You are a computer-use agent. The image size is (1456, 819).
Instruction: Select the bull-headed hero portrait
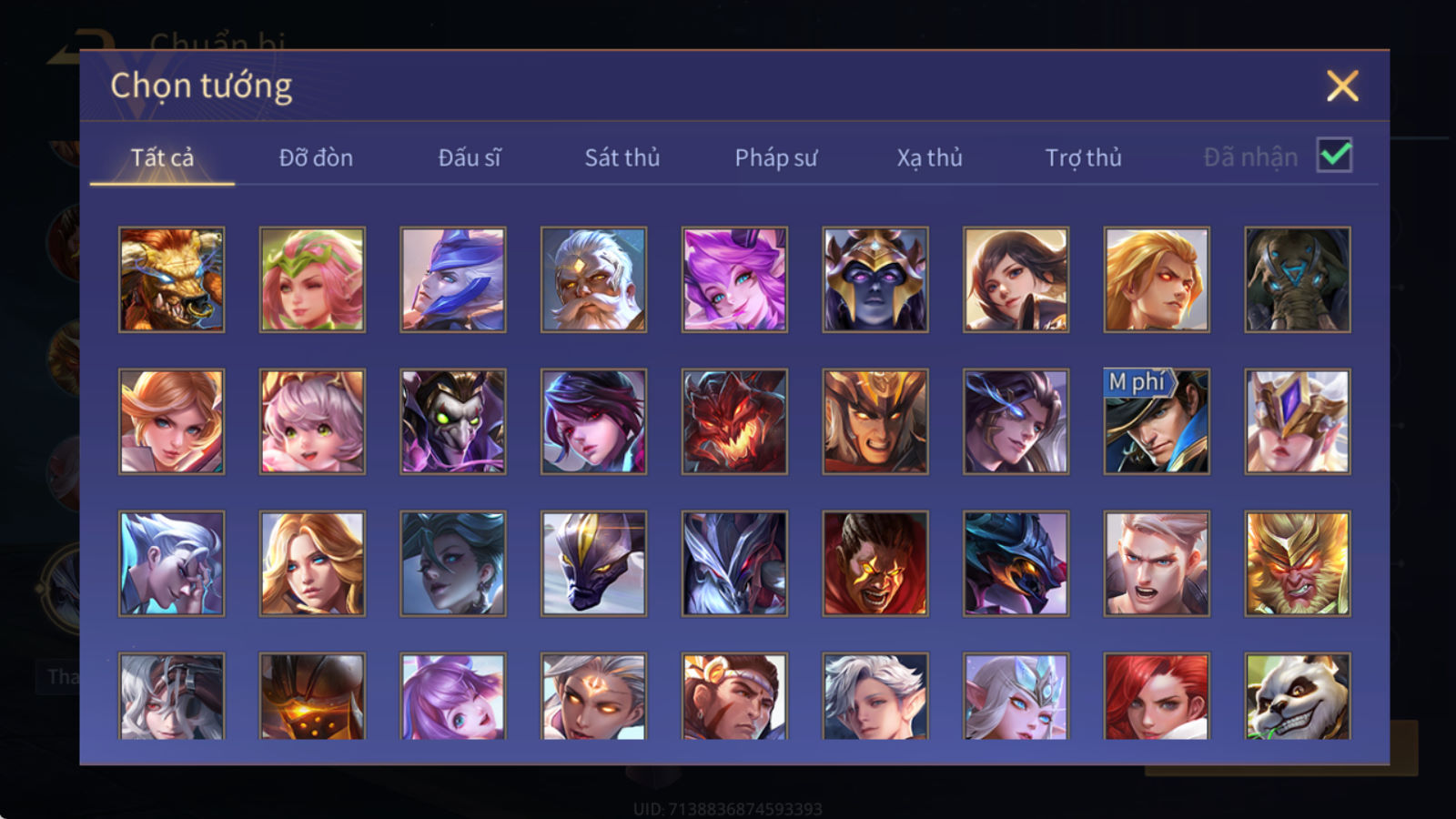pos(171,279)
